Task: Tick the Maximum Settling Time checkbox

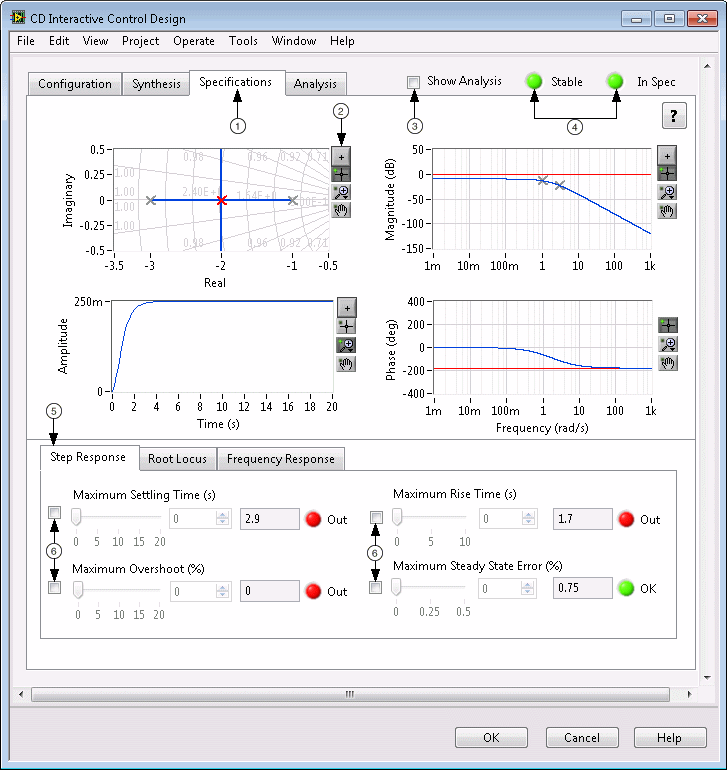Action: [55, 513]
